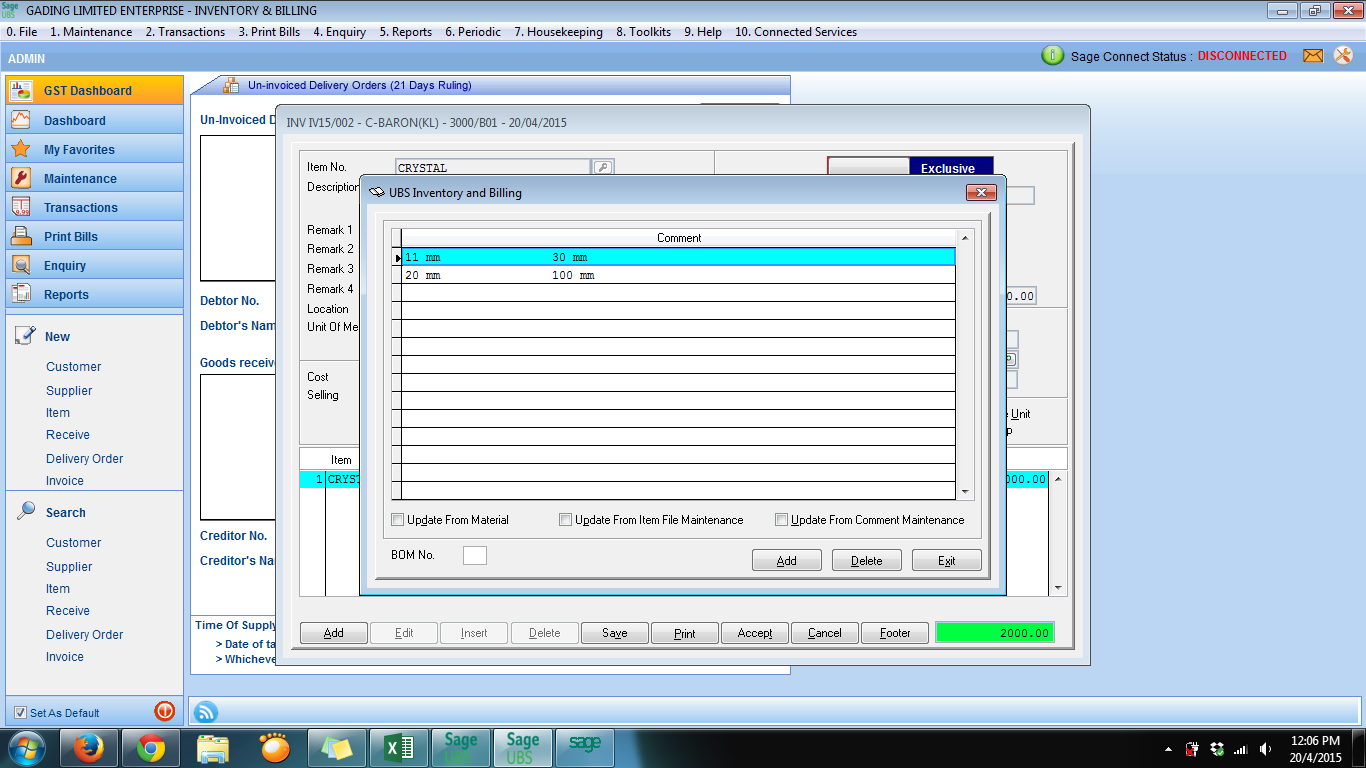Open Excel from the taskbar
Viewport: 1366px width, 768px height.
tap(399, 748)
